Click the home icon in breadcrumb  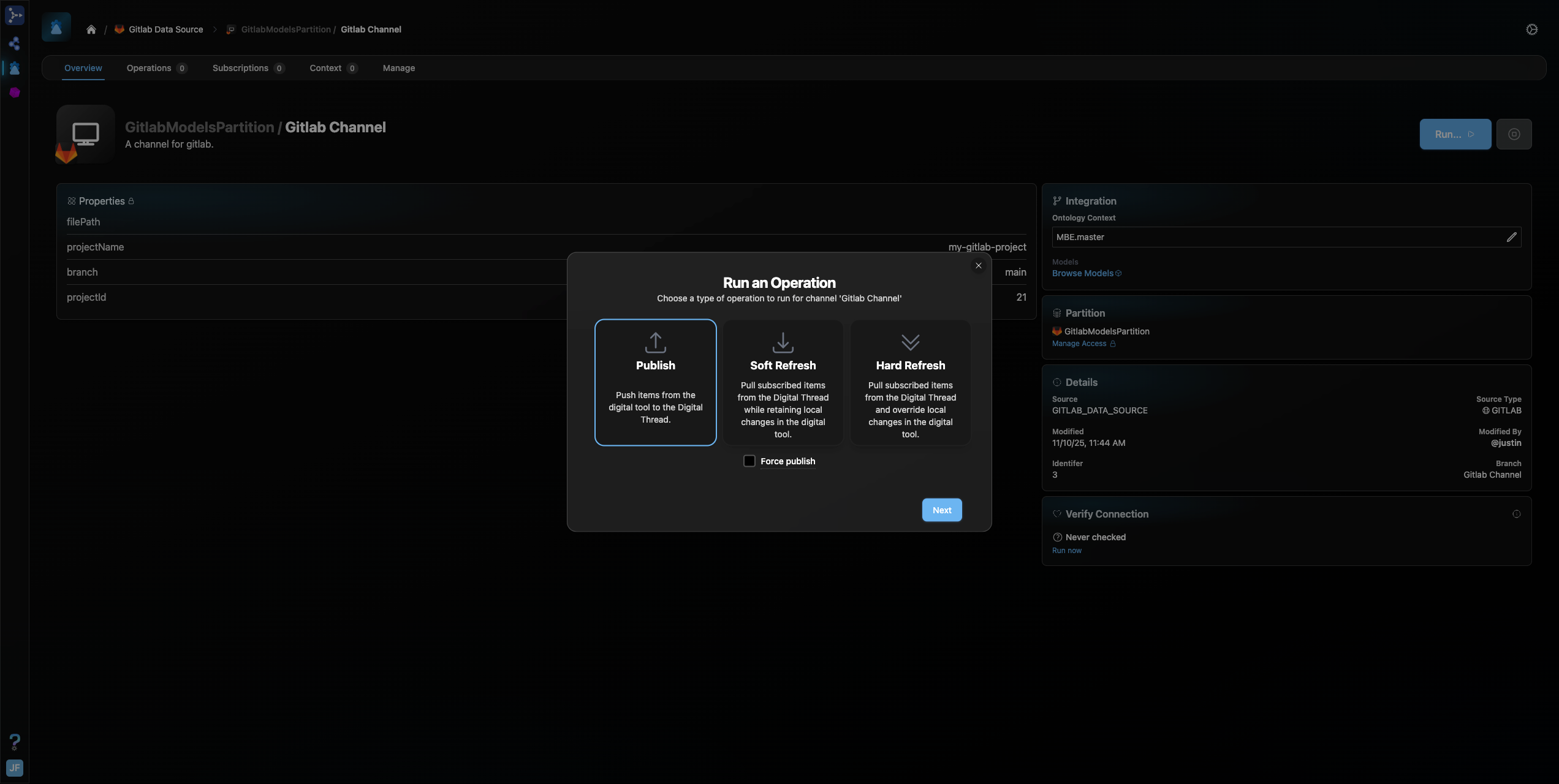coord(91,29)
